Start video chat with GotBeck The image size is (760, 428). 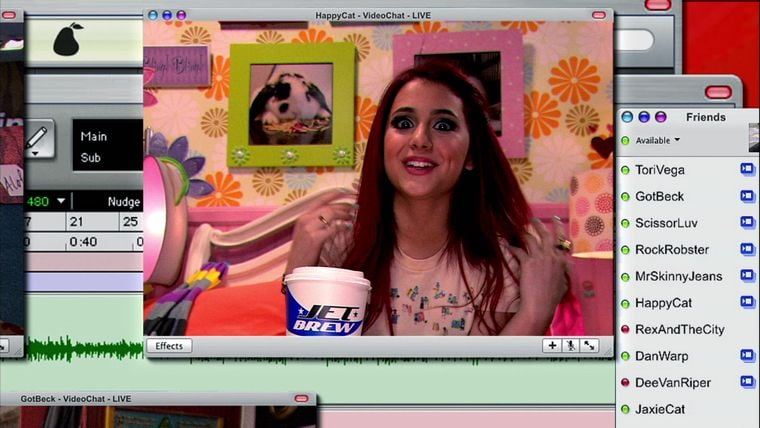[747, 196]
